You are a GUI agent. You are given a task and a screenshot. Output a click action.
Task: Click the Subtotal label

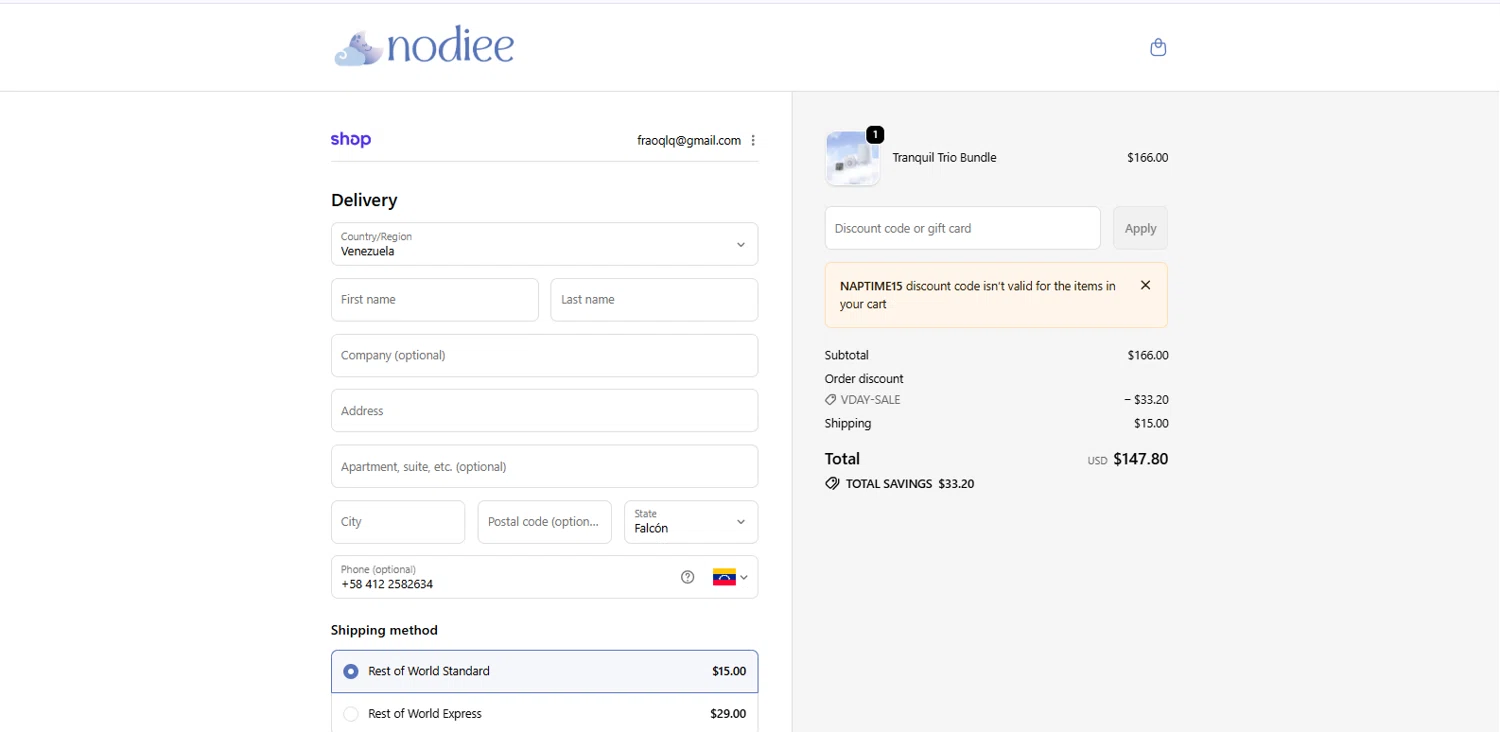[x=847, y=355]
